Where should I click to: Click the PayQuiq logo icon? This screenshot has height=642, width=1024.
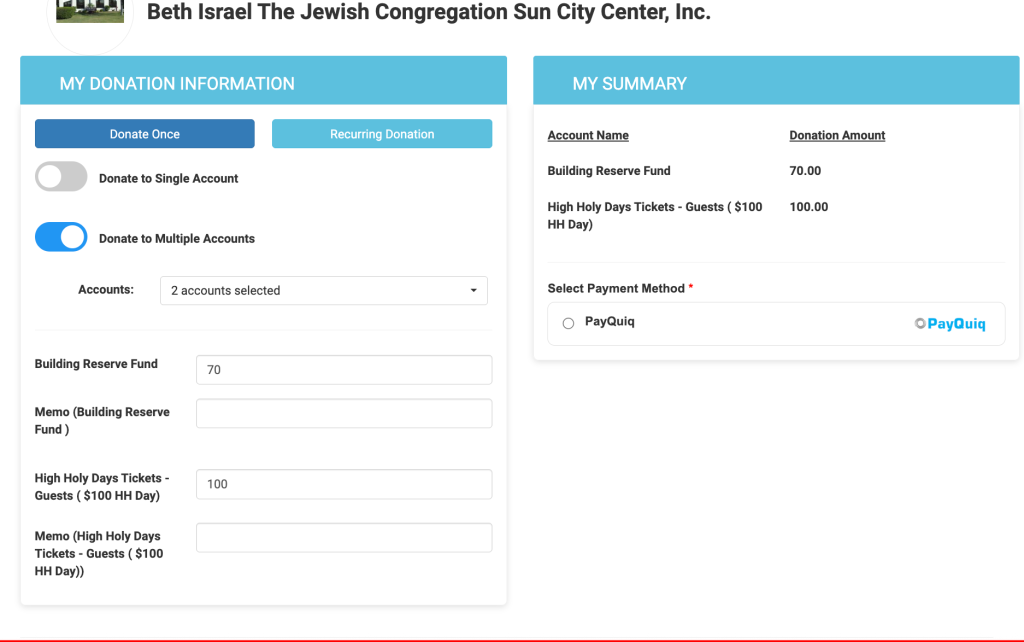tap(950, 324)
